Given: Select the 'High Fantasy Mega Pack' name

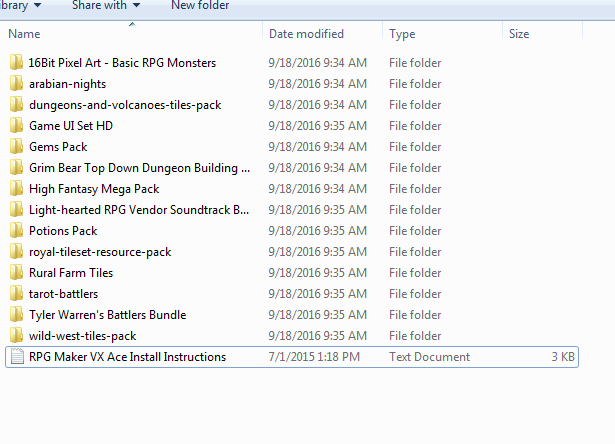Looking at the screenshot, I should 94,189.
